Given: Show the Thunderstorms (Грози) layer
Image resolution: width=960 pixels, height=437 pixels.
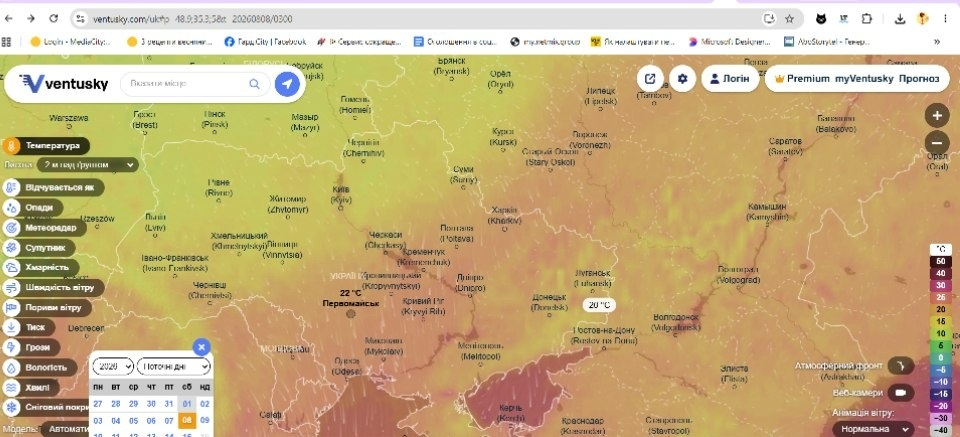Looking at the screenshot, I should coord(31,348).
